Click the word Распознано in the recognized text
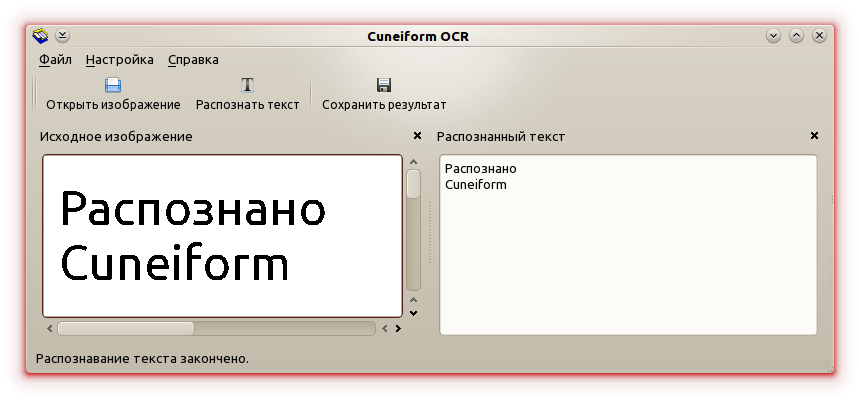This screenshot has width=859, height=400. (480, 169)
